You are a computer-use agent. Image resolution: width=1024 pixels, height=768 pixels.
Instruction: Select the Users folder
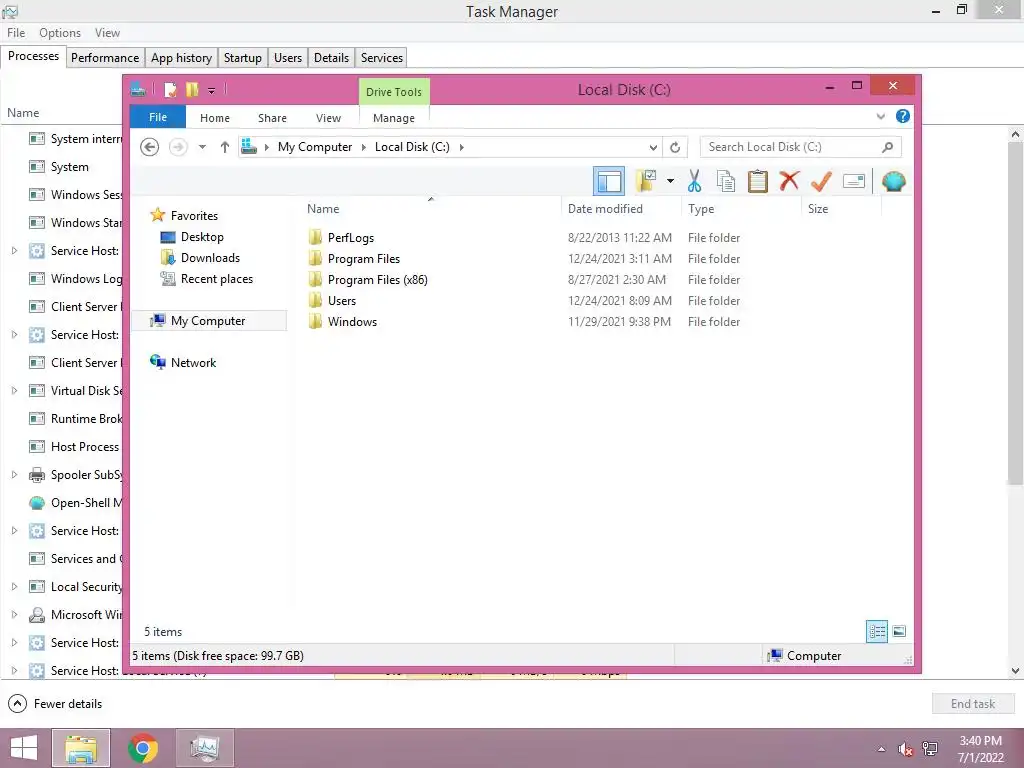coord(342,300)
